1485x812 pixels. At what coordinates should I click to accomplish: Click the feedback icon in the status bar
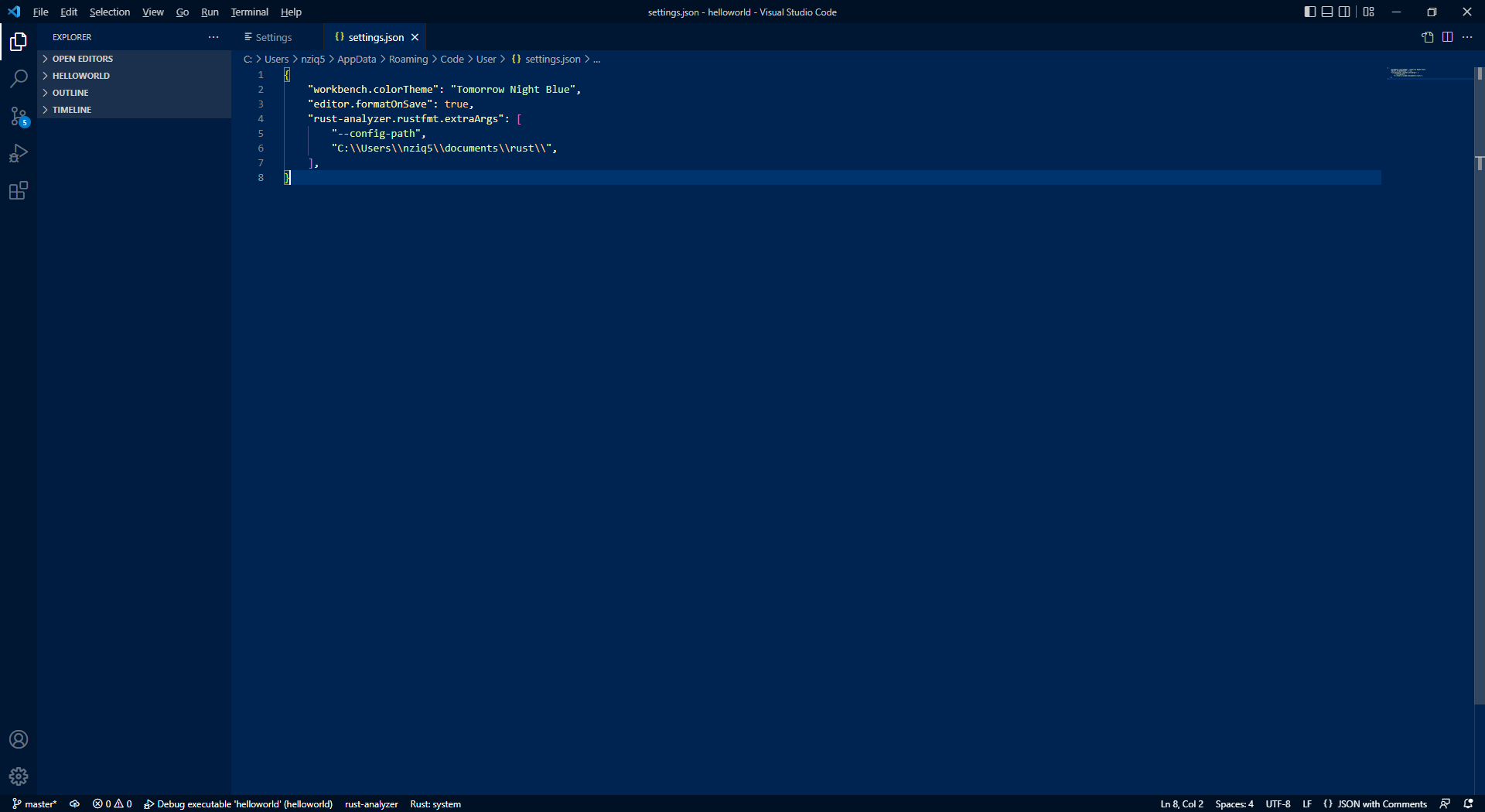pyautogui.click(x=1445, y=804)
